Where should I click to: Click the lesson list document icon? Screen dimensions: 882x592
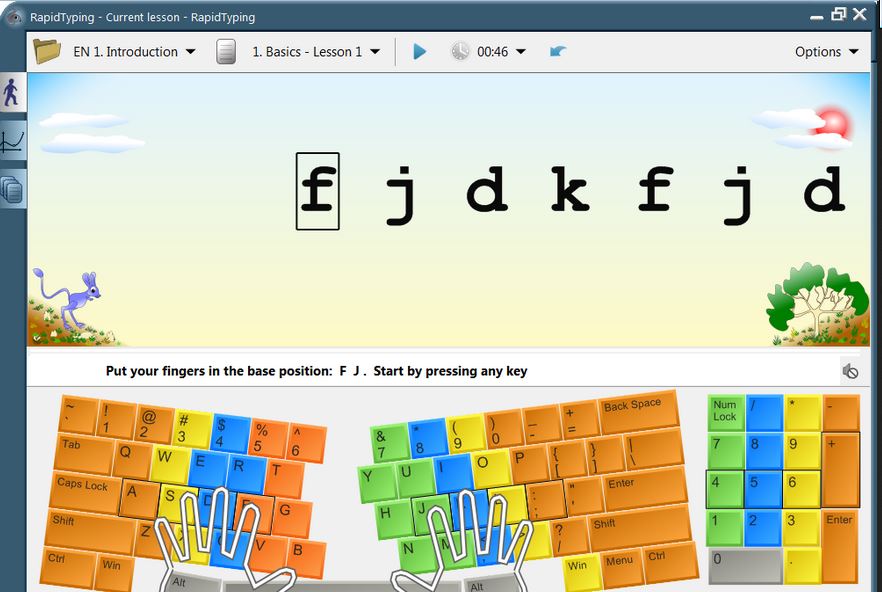click(226, 51)
